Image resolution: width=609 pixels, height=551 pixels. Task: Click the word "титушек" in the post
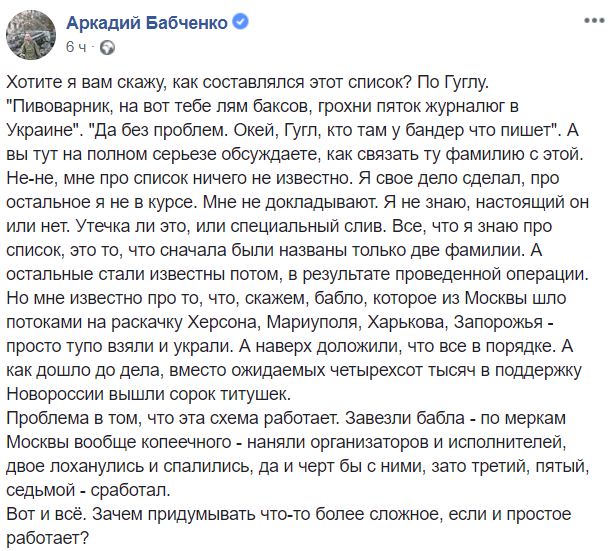[256, 395]
